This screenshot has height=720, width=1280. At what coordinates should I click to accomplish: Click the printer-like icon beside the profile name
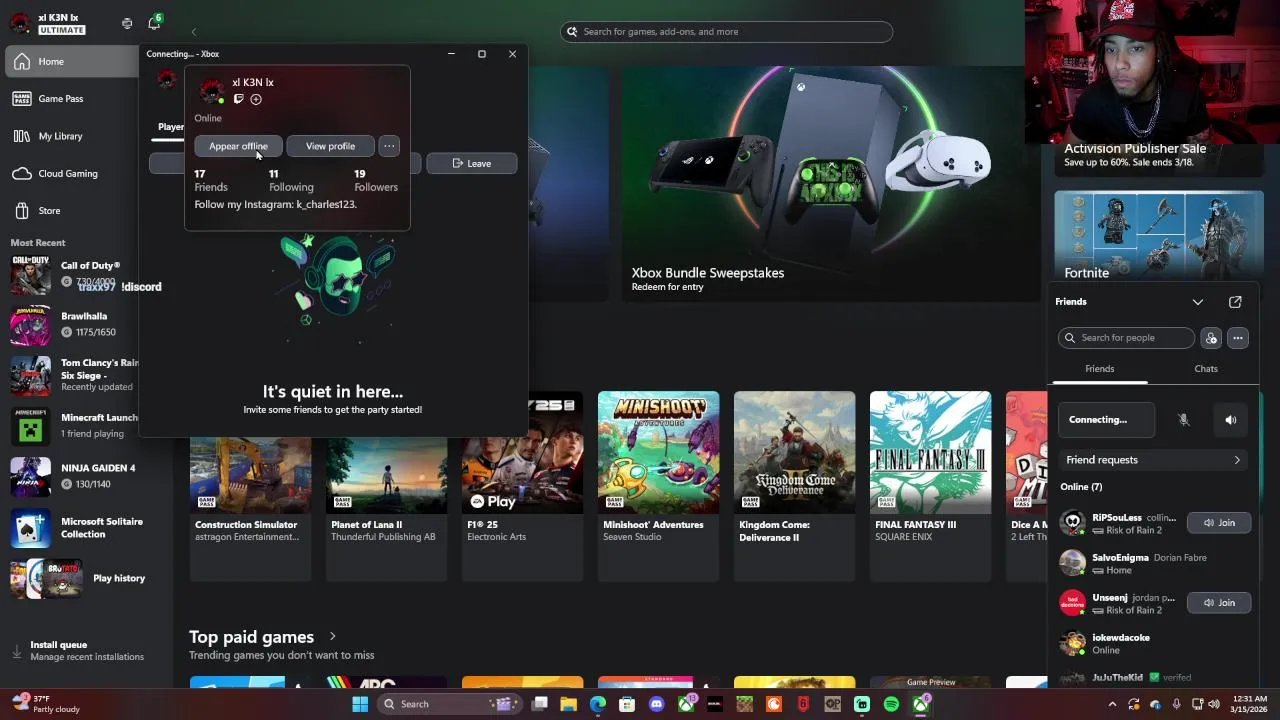(x=127, y=23)
